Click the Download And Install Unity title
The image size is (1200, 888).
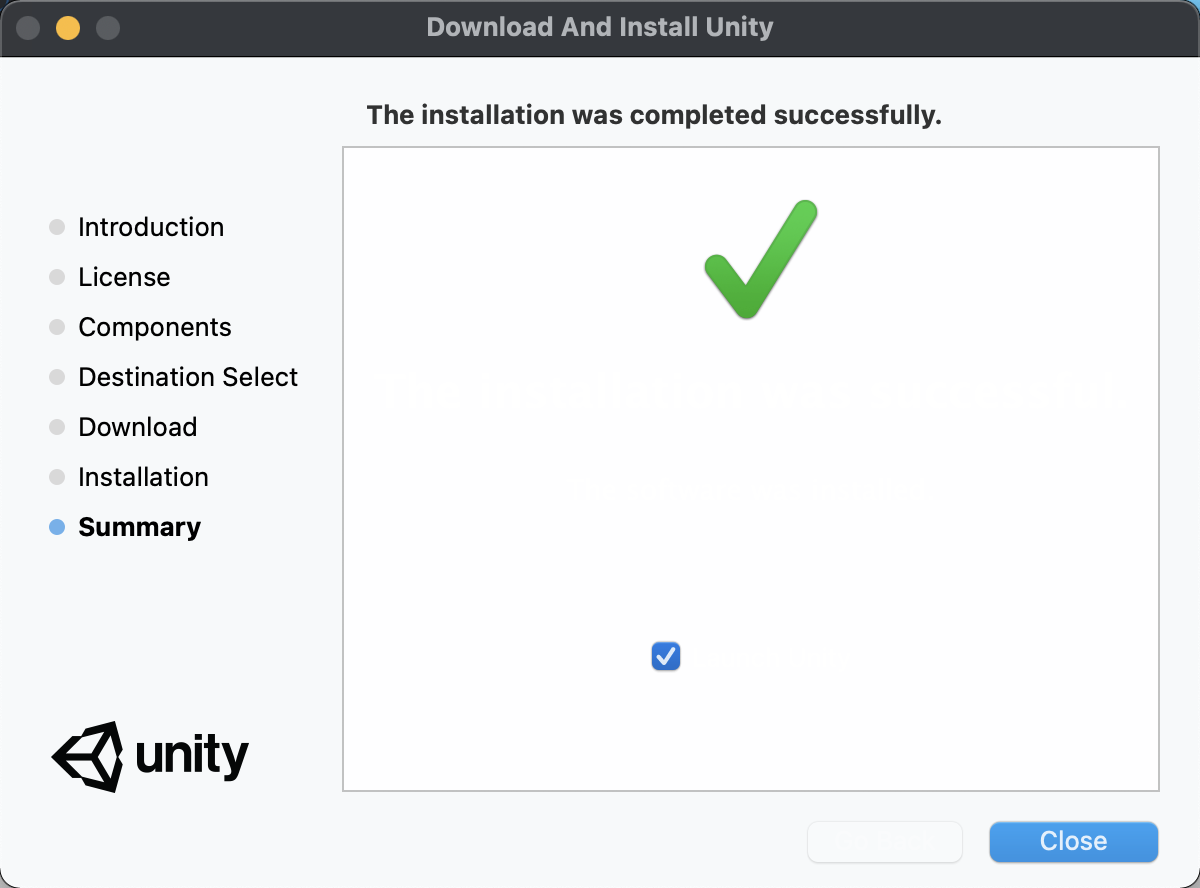tap(600, 27)
